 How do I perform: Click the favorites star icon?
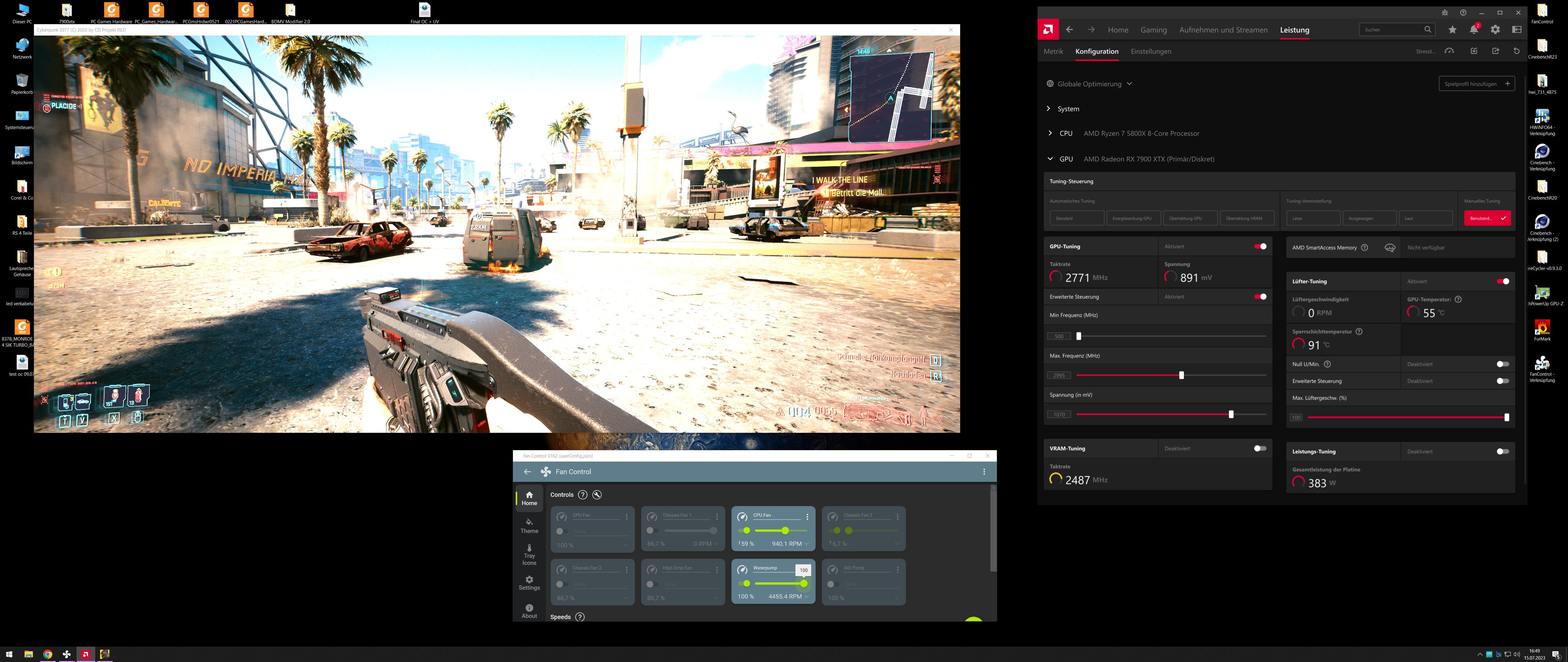[x=1452, y=30]
